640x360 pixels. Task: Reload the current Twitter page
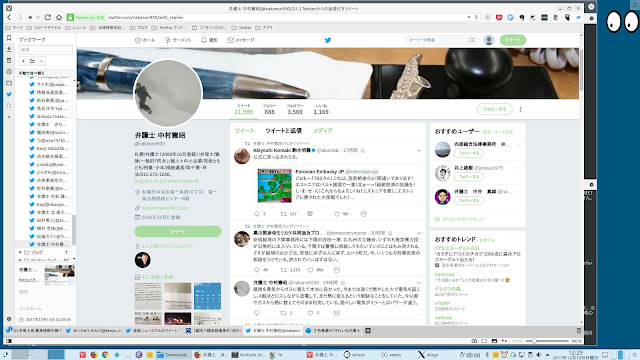48,18
